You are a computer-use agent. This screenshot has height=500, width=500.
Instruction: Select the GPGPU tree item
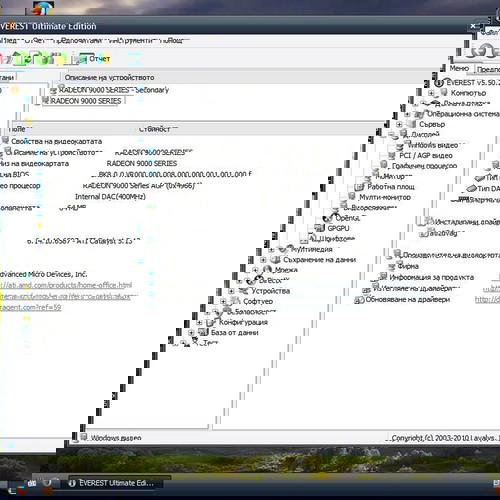pyautogui.click(x=338, y=228)
